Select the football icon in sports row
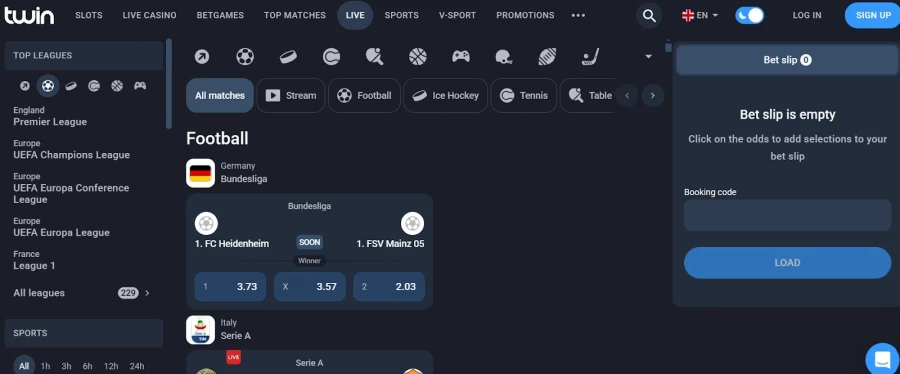Screen dimensions: 900x374 coord(245,56)
